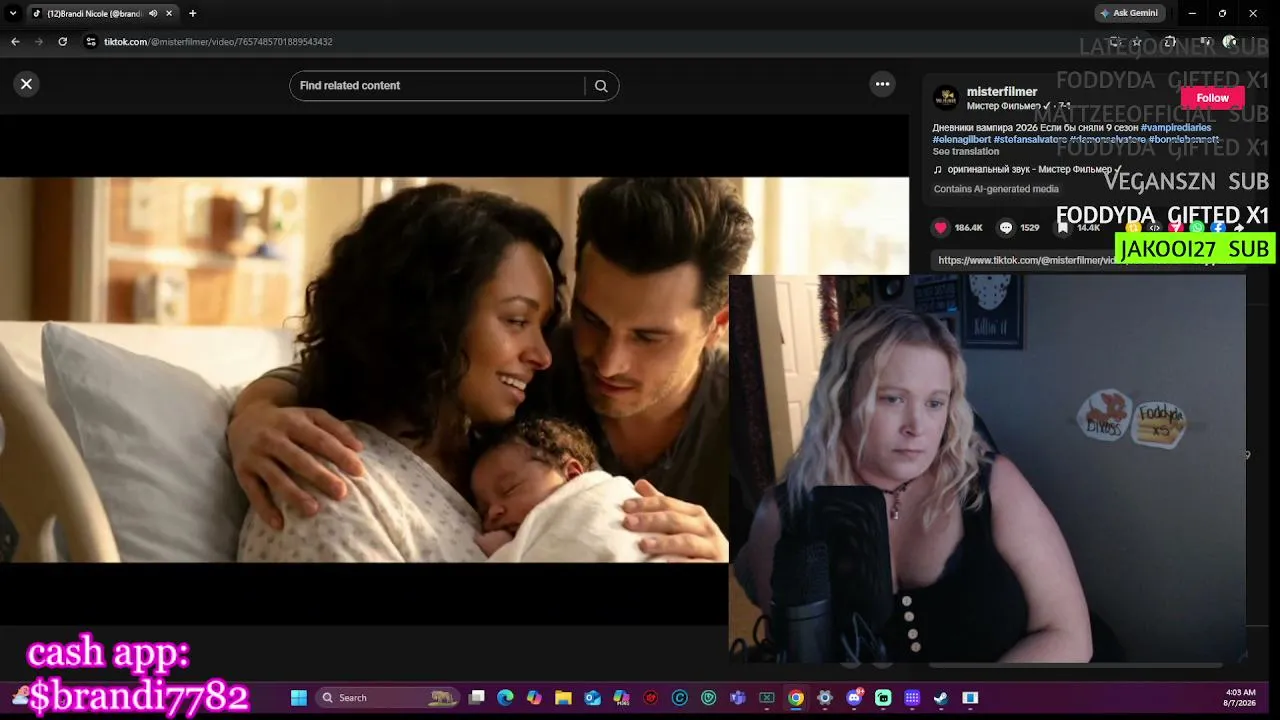Share the video to WhatsApp
1280x720 pixels.
pos(1197,228)
